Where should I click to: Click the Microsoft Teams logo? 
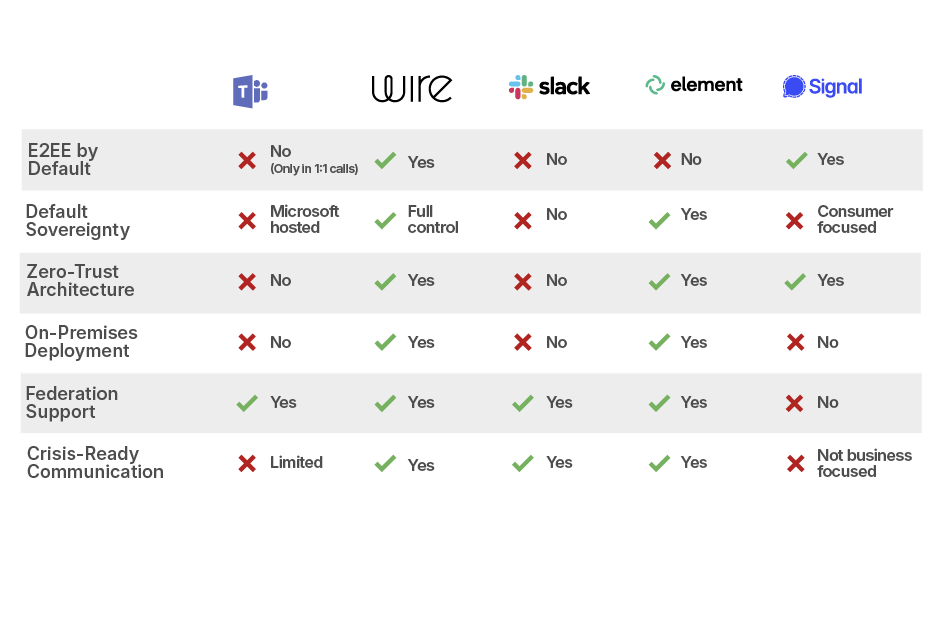(x=250, y=91)
